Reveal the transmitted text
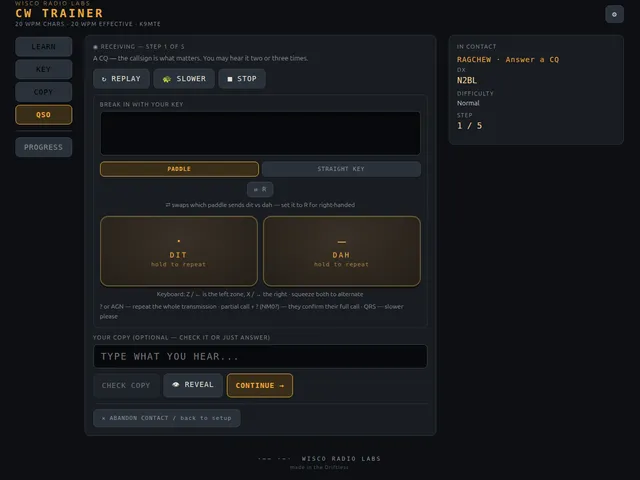 193,385
